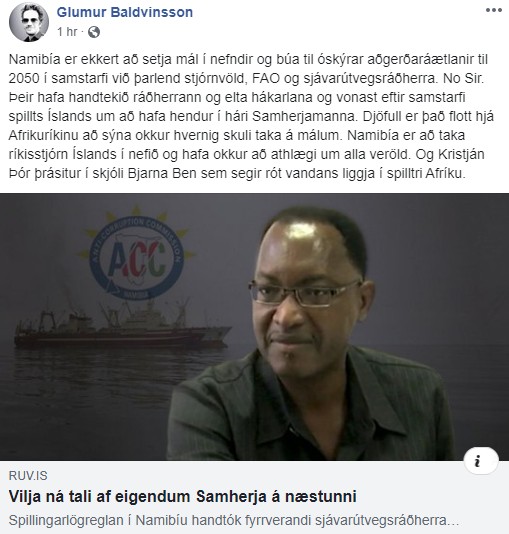Click 'FAO' in the post text
The width and height of the screenshot is (509, 534).
pyautogui.click(x=266, y=79)
